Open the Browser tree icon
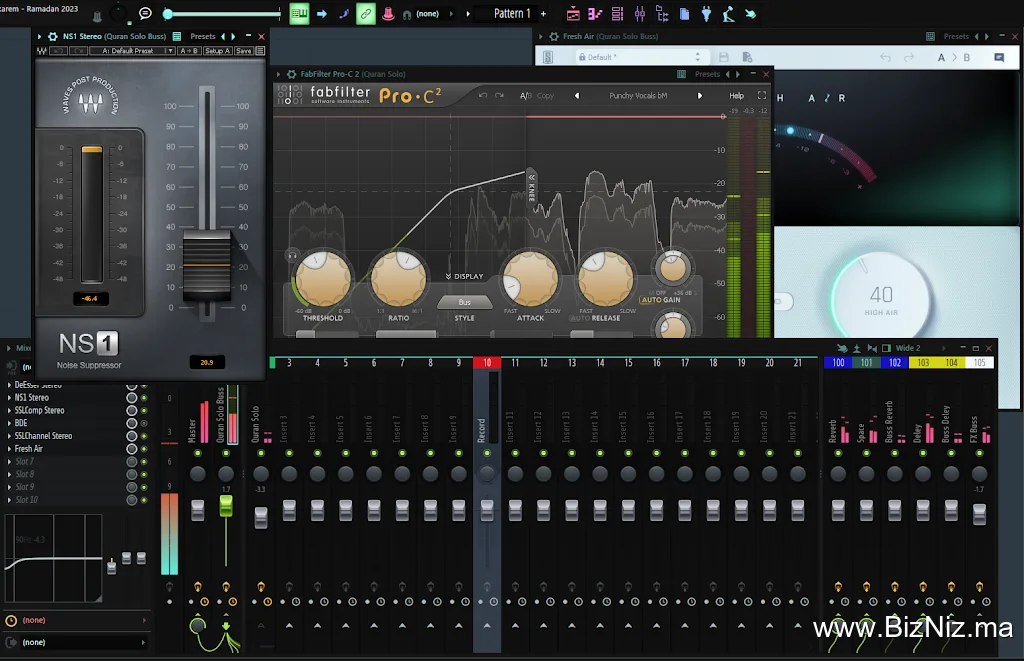Screen dimensions: 1024x661 pyautogui.click(x=662, y=14)
